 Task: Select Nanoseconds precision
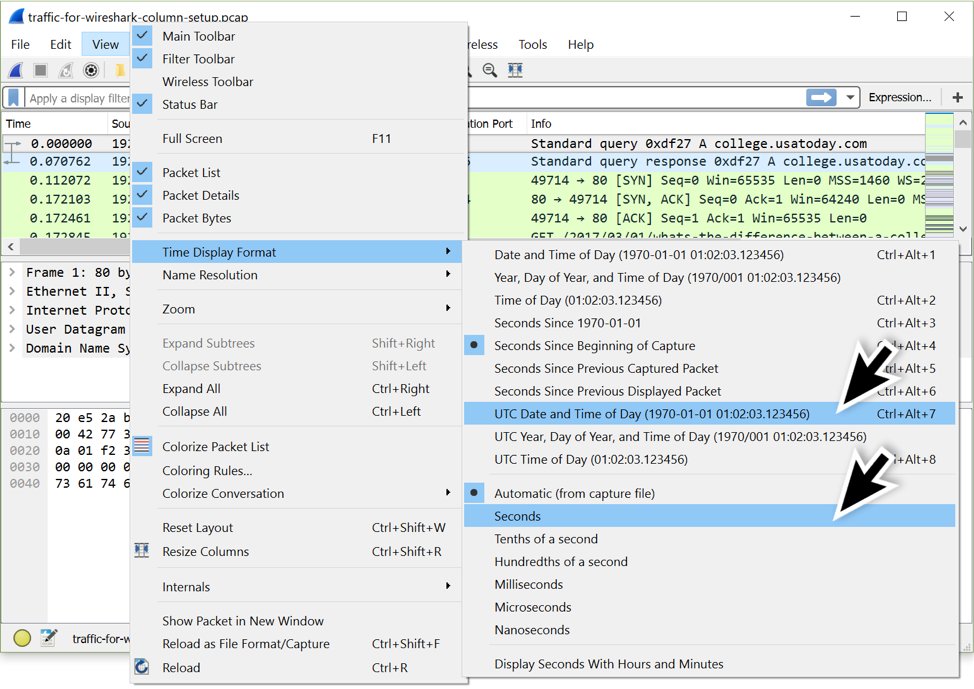tap(709, 630)
